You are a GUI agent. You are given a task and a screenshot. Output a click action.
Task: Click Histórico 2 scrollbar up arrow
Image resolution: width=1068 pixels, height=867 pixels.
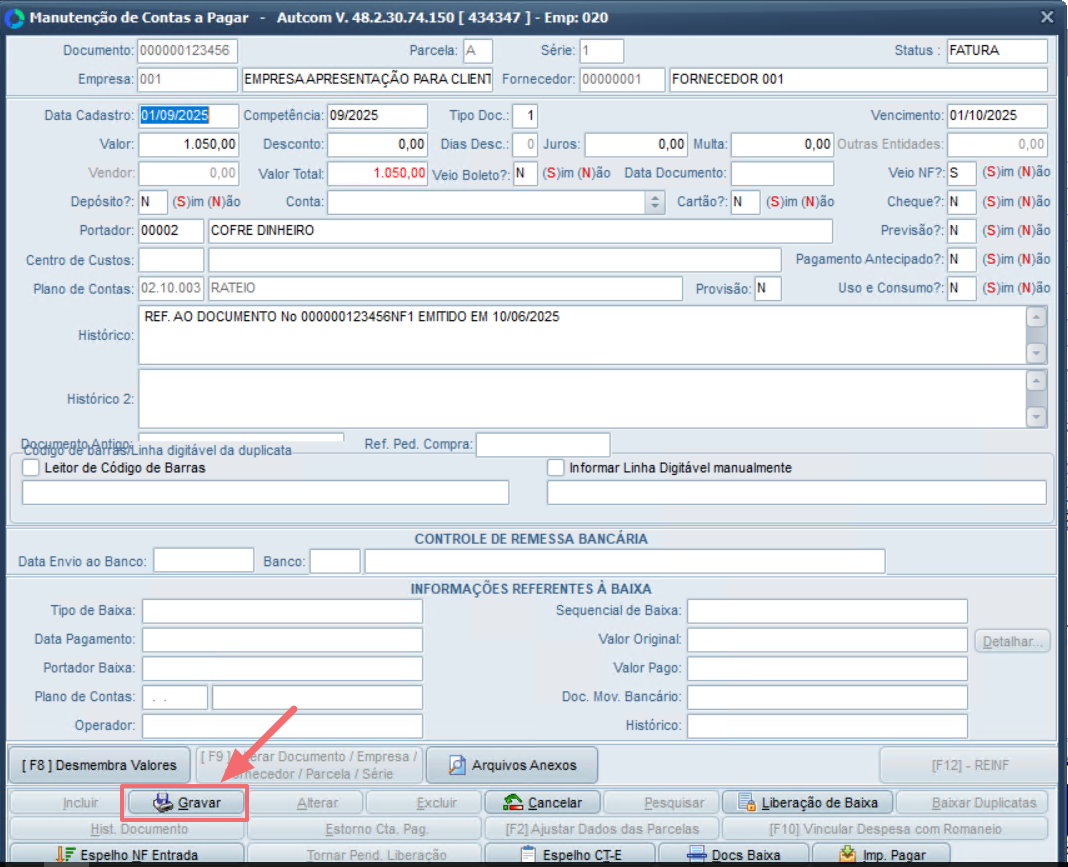1036,381
